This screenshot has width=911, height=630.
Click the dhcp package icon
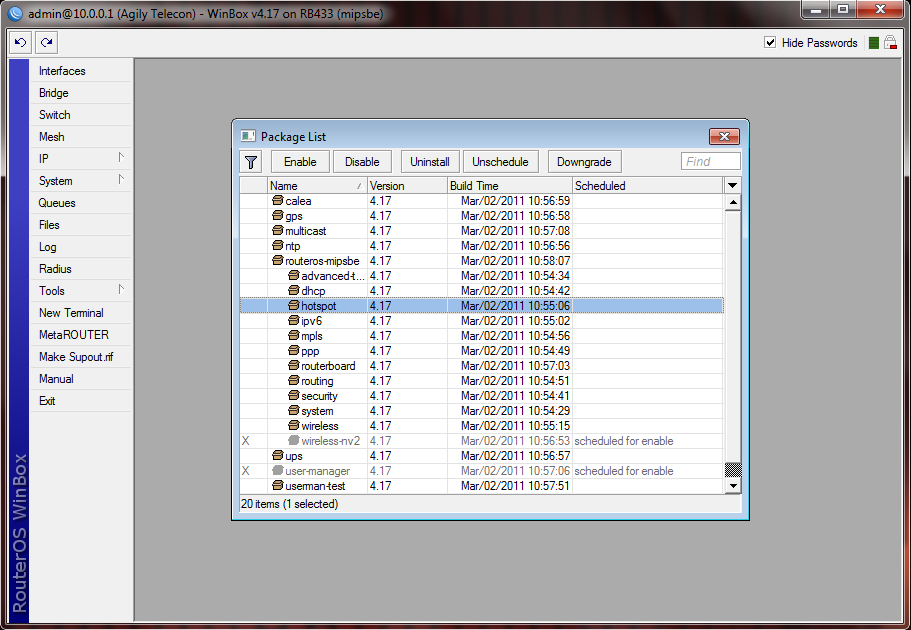point(294,291)
